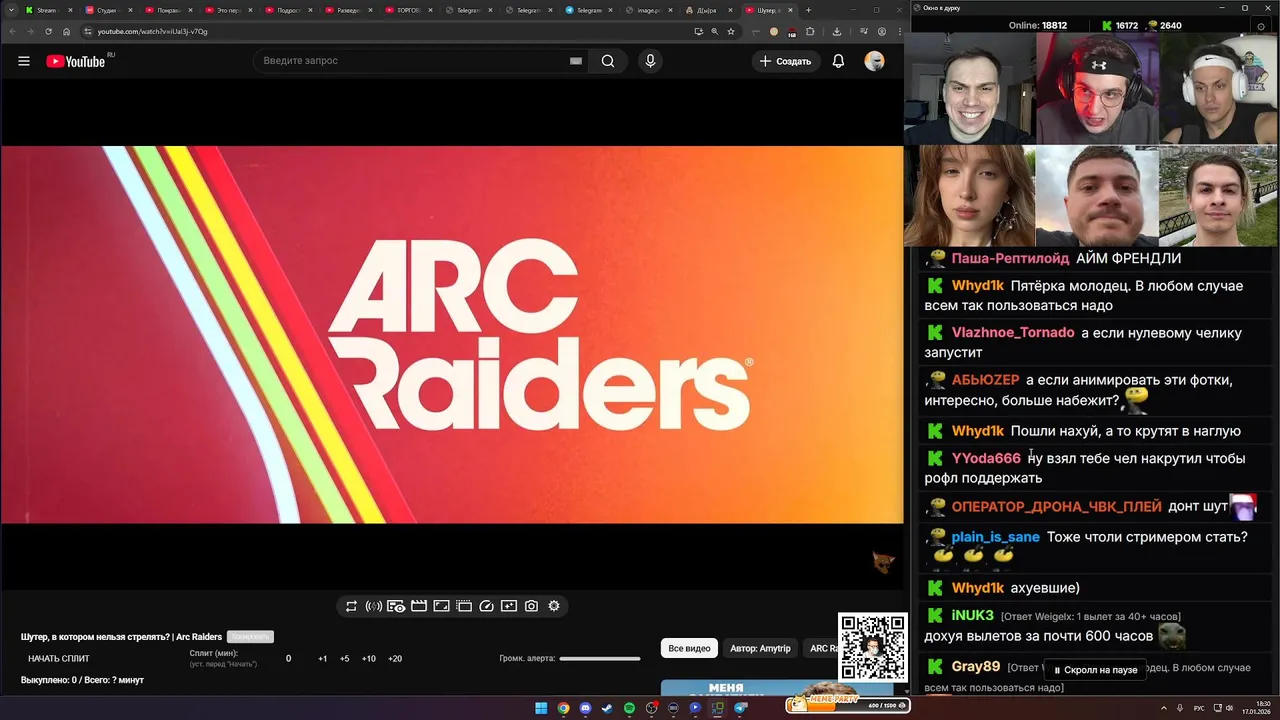Open Discord from the taskbar

click(x=585, y=708)
